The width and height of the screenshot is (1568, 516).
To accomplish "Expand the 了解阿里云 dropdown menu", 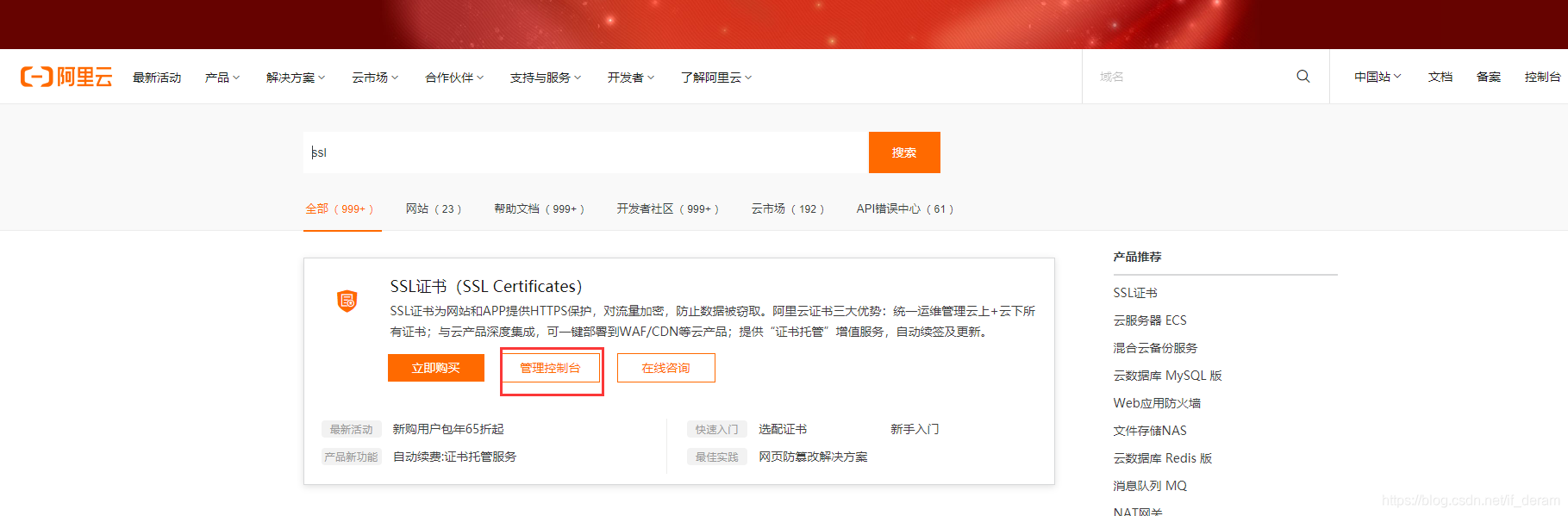I will click(x=716, y=78).
